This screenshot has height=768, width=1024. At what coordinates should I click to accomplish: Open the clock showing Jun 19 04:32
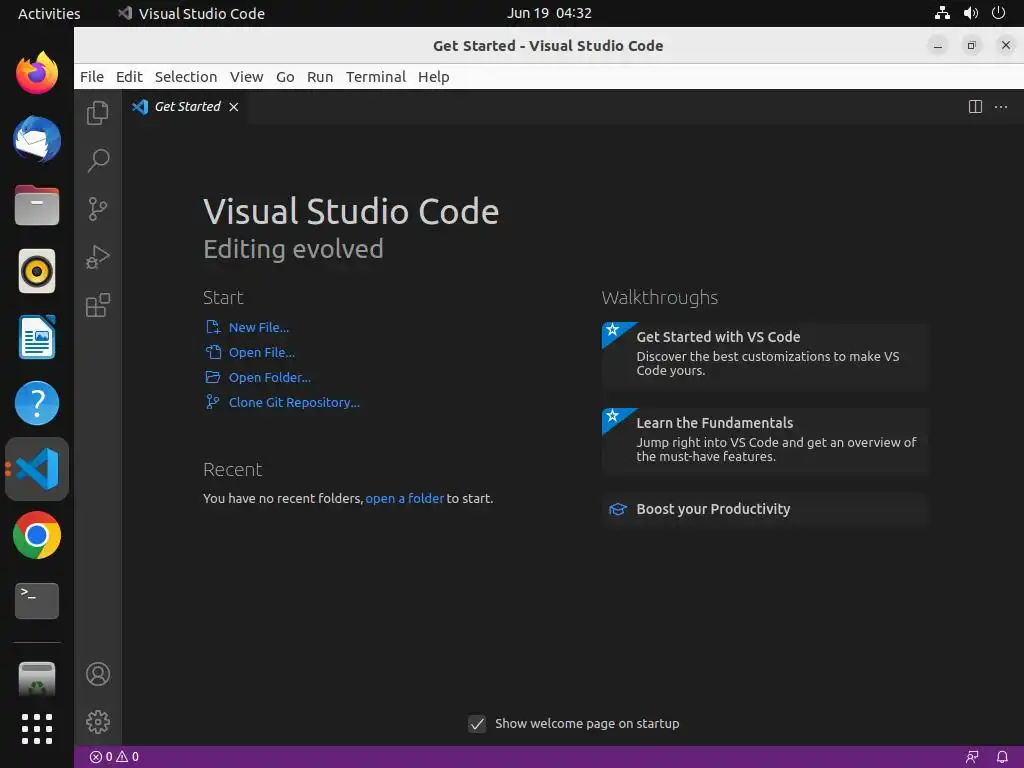(x=549, y=13)
